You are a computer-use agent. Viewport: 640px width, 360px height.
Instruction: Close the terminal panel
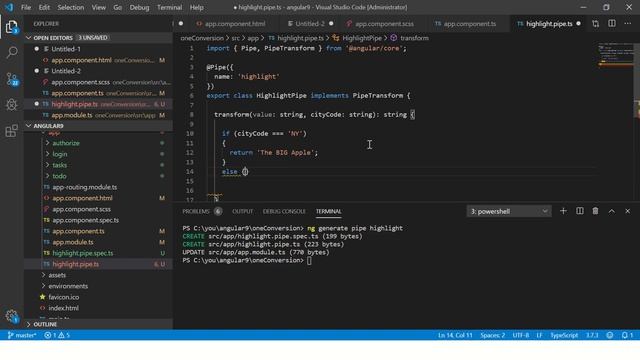(627, 211)
